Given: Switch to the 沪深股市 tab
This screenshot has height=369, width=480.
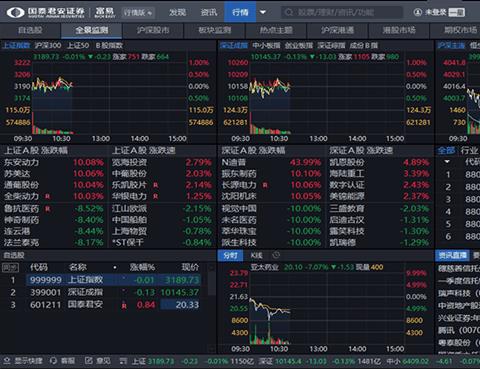Looking at the screenshot, I should coord(153,30).
